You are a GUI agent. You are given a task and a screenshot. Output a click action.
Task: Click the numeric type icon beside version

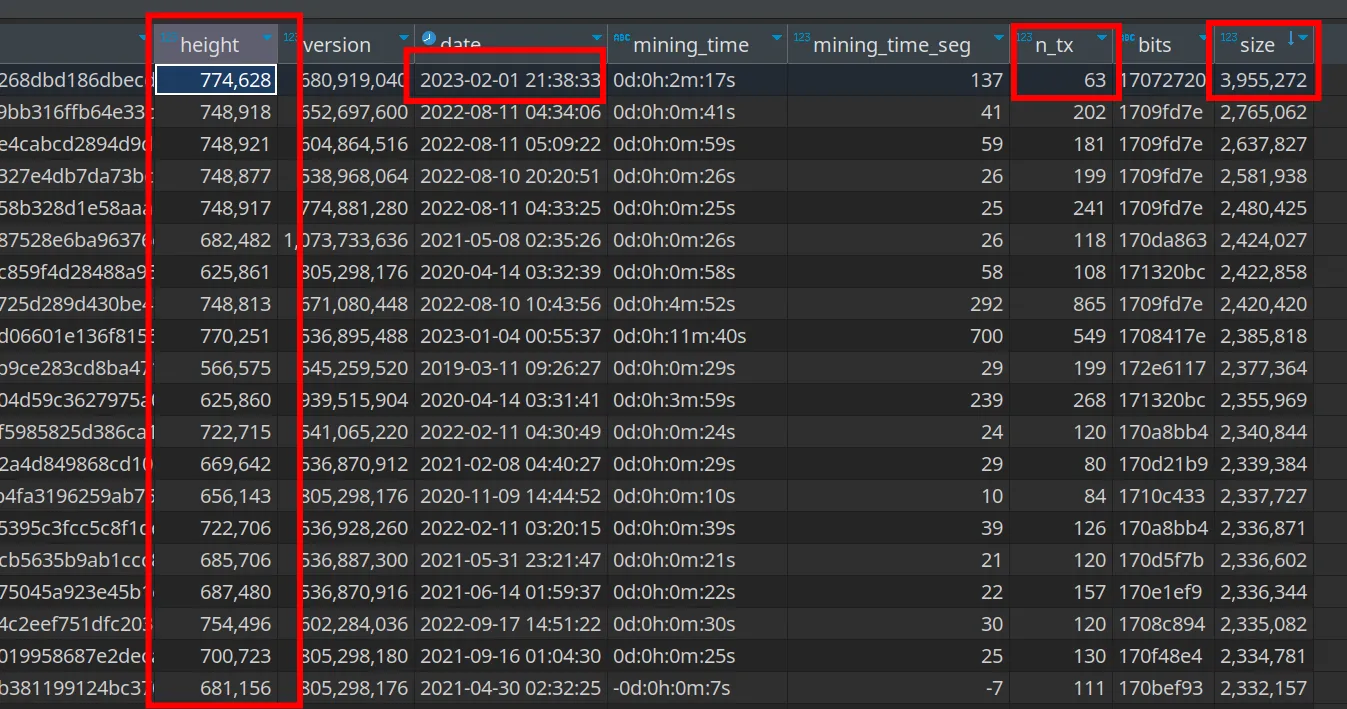[x=290, y=37]
